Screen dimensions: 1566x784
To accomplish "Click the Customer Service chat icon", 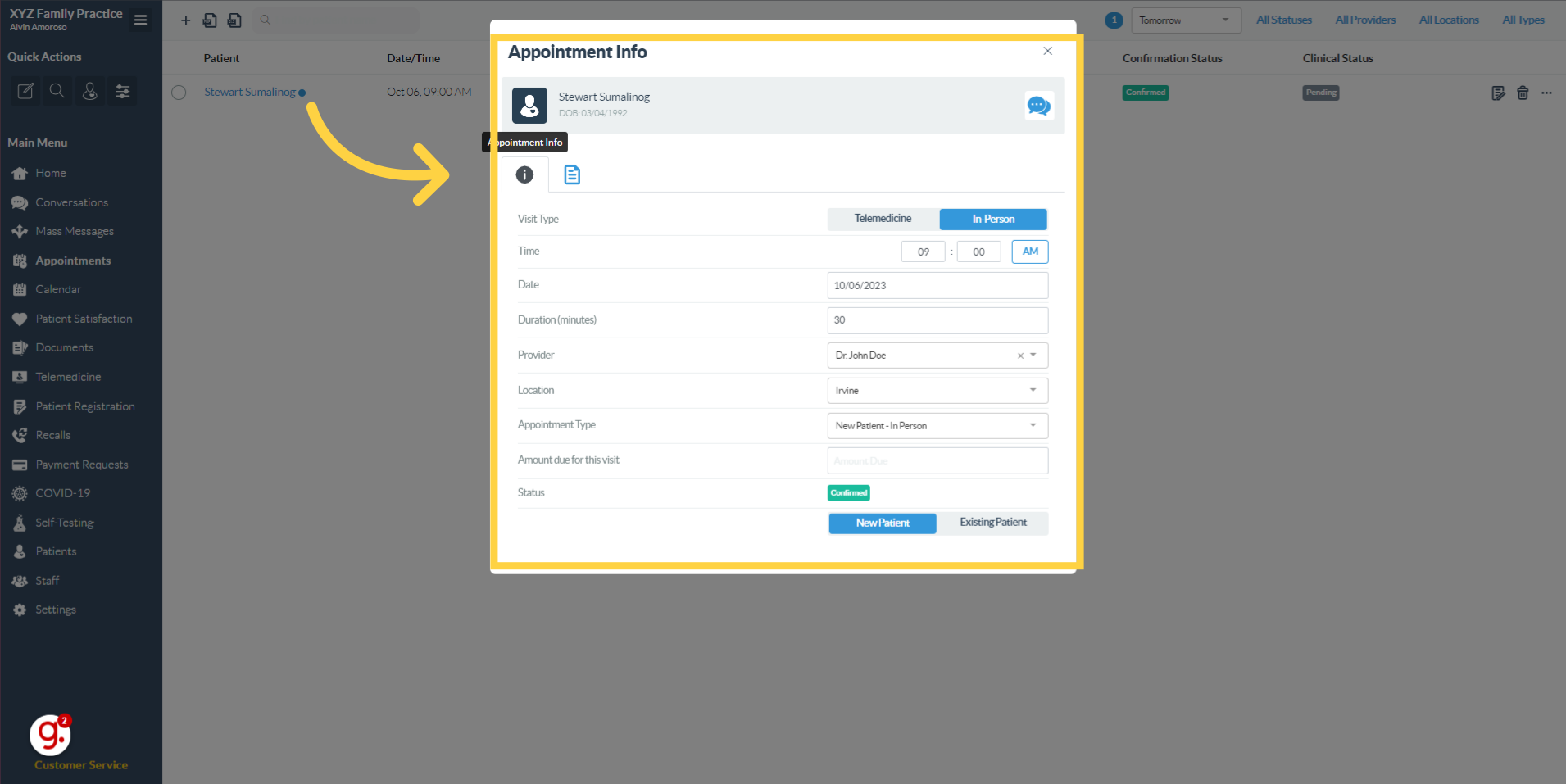I will tap(50, 735).
